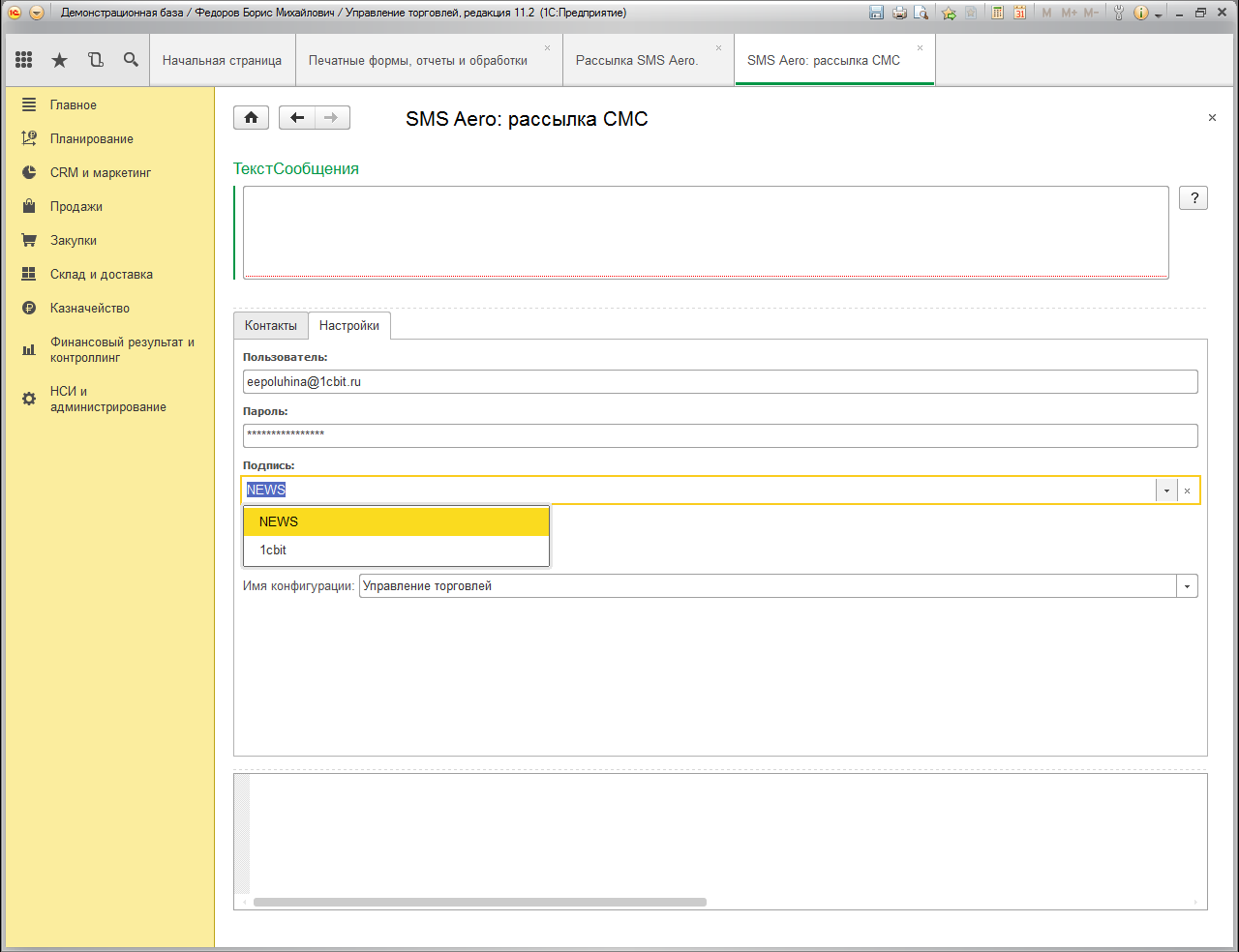
Task: Open the calculator icon in the title bar
Action: [x=997, y=13]
